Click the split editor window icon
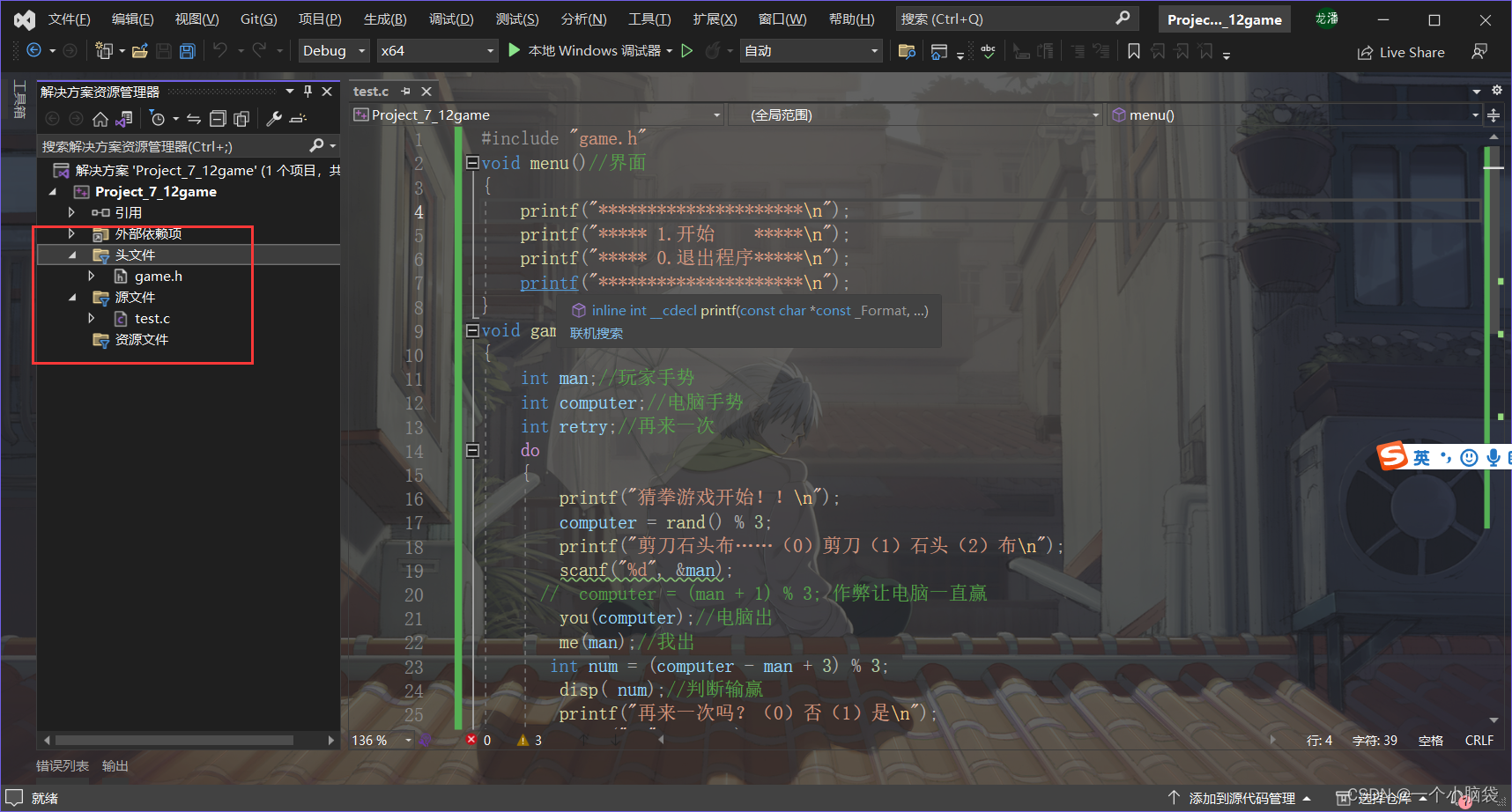 click(1493, 115)
